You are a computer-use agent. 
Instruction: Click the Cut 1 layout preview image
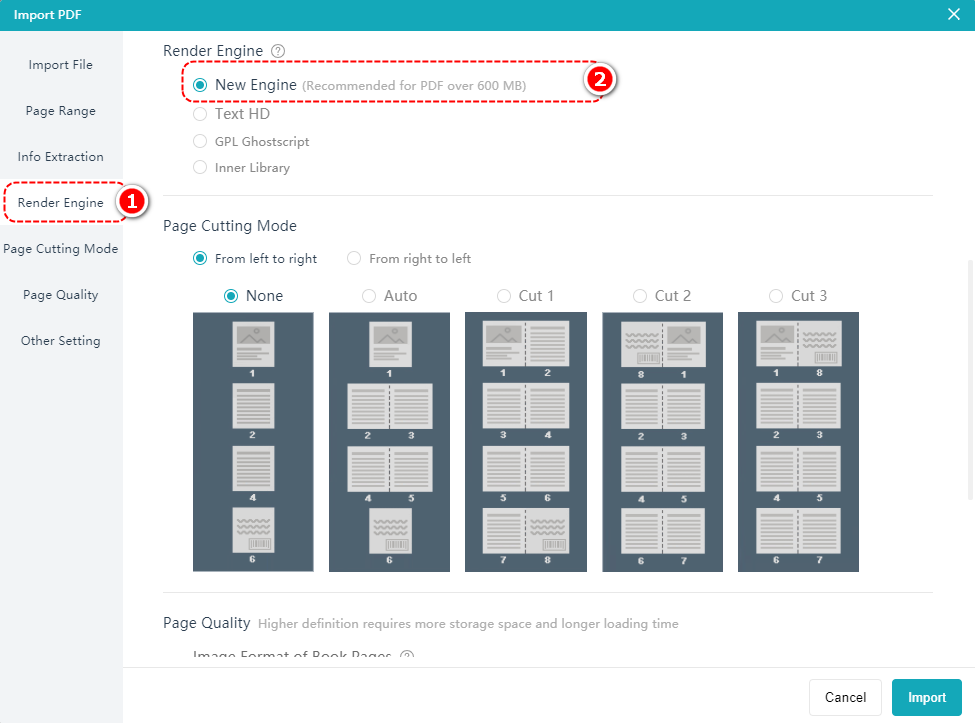click(525, 441)
